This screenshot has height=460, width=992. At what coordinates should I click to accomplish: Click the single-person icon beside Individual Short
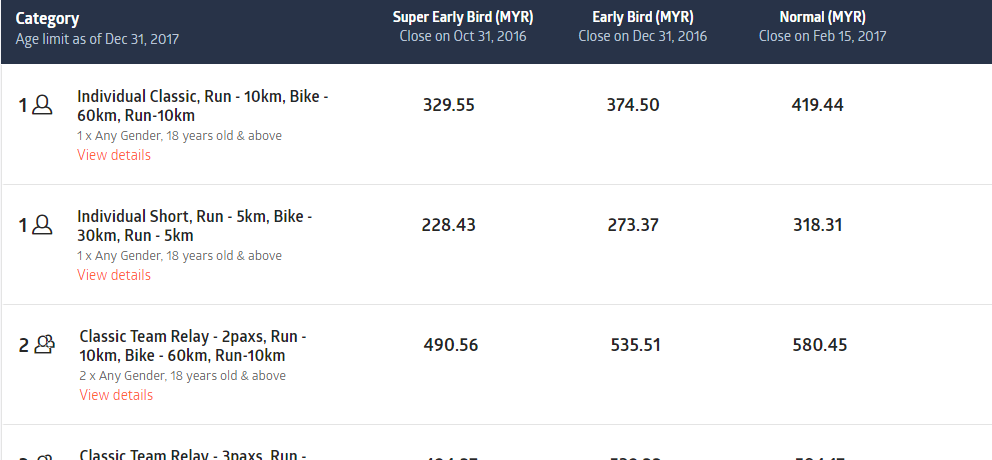click(42, 225)
